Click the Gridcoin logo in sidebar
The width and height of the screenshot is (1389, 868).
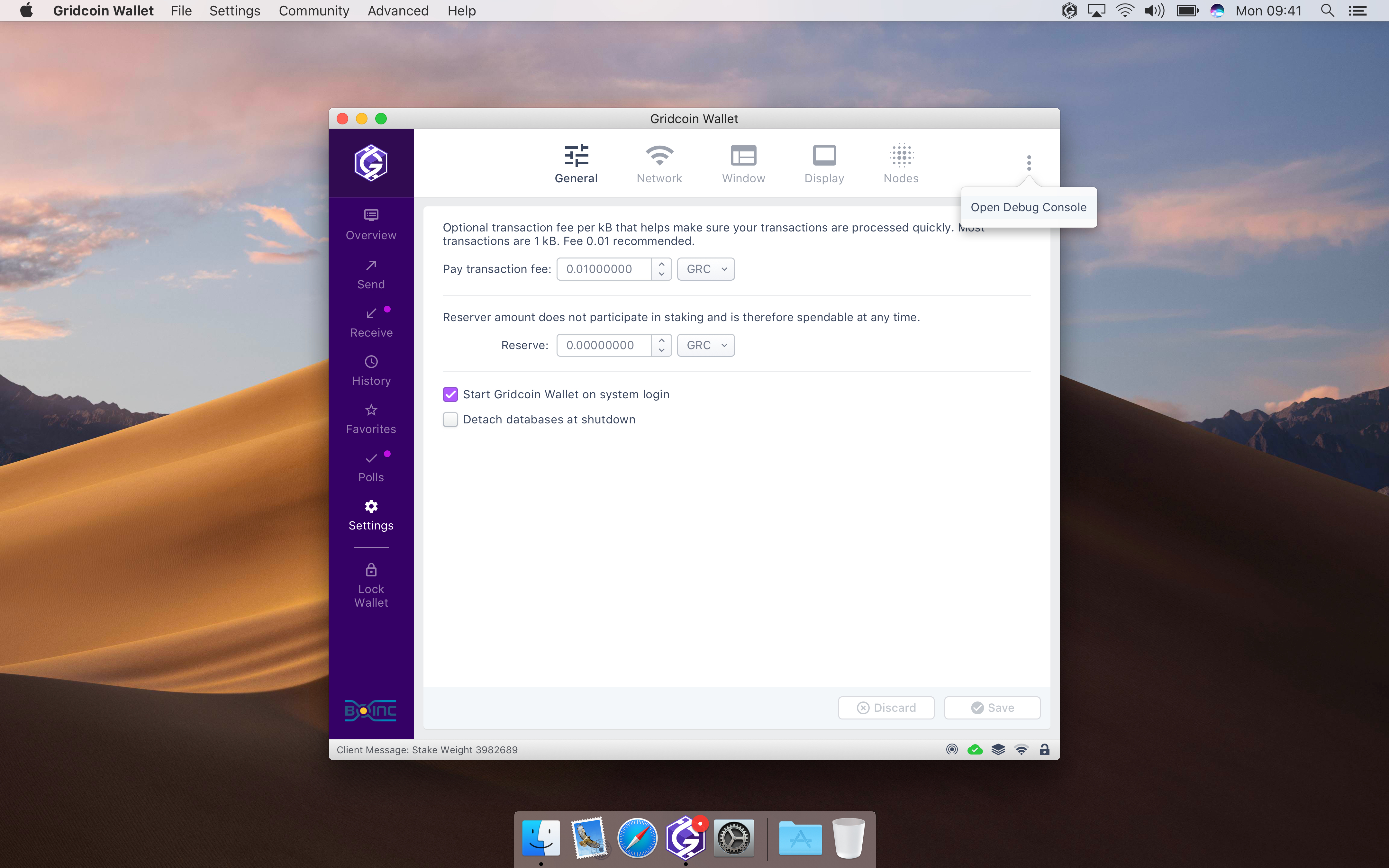(371, 163)
